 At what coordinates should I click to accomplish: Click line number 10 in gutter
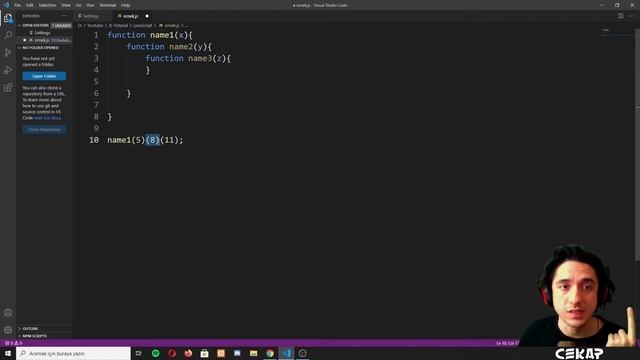pos(94,140)
